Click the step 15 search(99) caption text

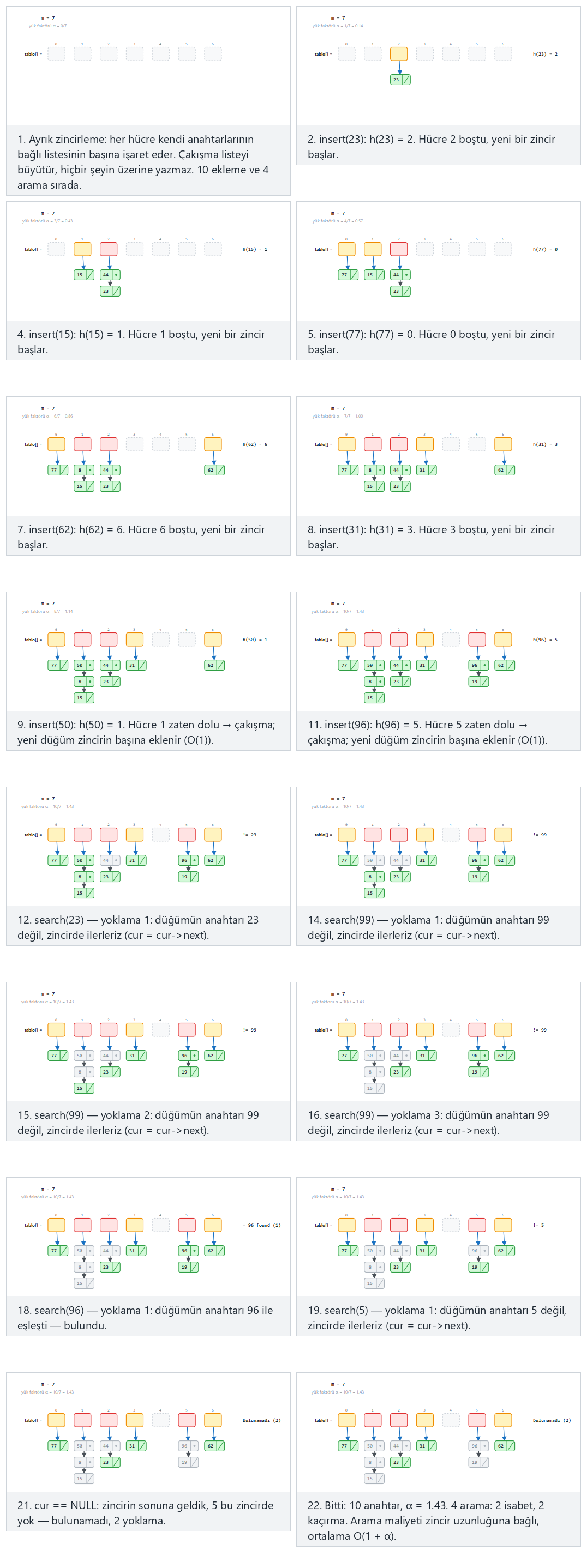coord(138,1123)
